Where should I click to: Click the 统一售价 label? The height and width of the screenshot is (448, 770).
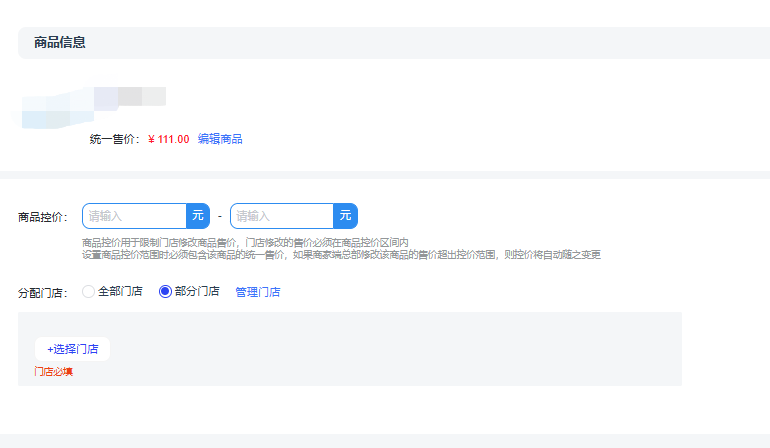pos(115,139)
